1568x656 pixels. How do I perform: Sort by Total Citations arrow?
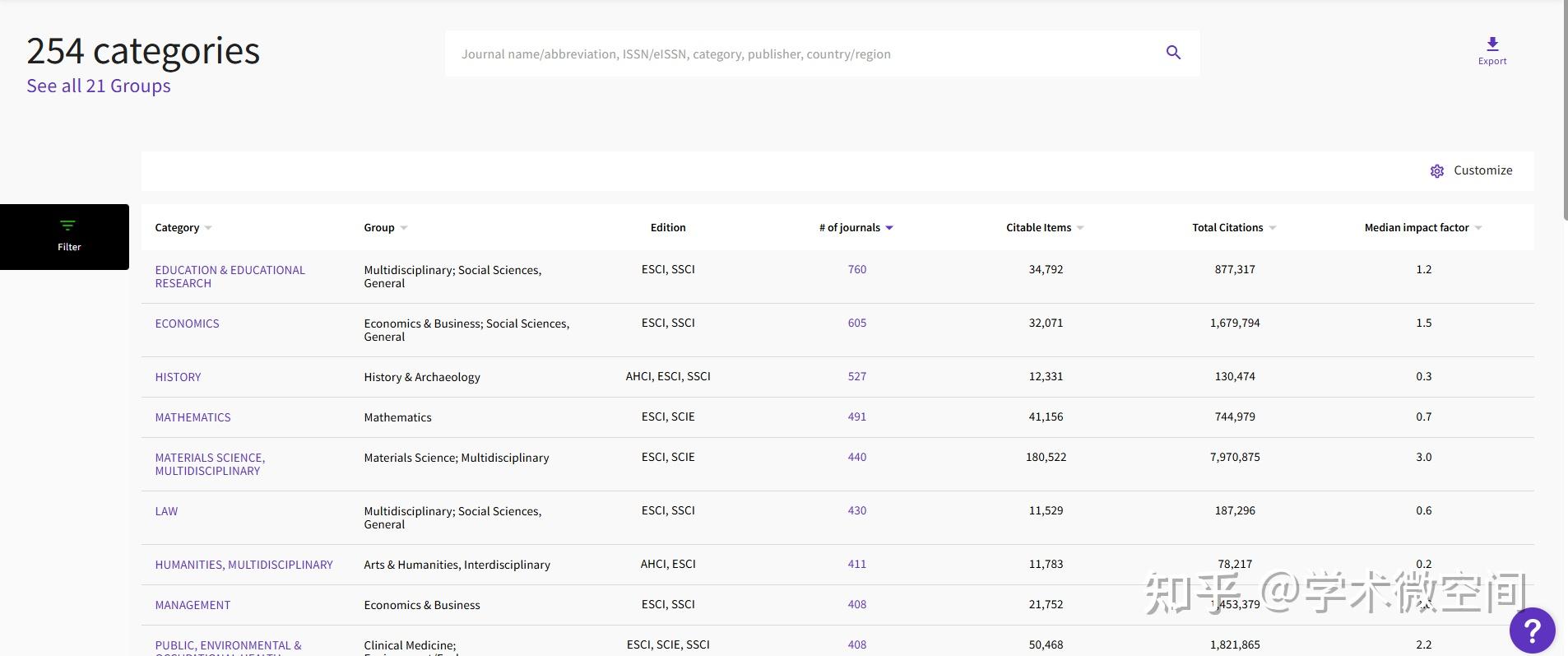(x=1273, y=228)
